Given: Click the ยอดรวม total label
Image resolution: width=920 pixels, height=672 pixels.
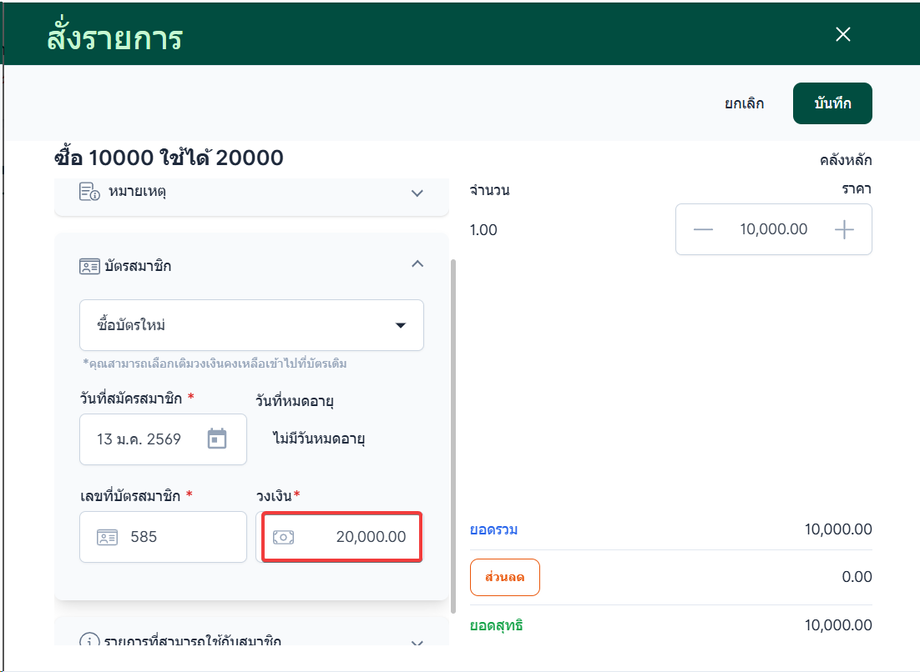Looking at the screenshot, I should tap(494, 530).
